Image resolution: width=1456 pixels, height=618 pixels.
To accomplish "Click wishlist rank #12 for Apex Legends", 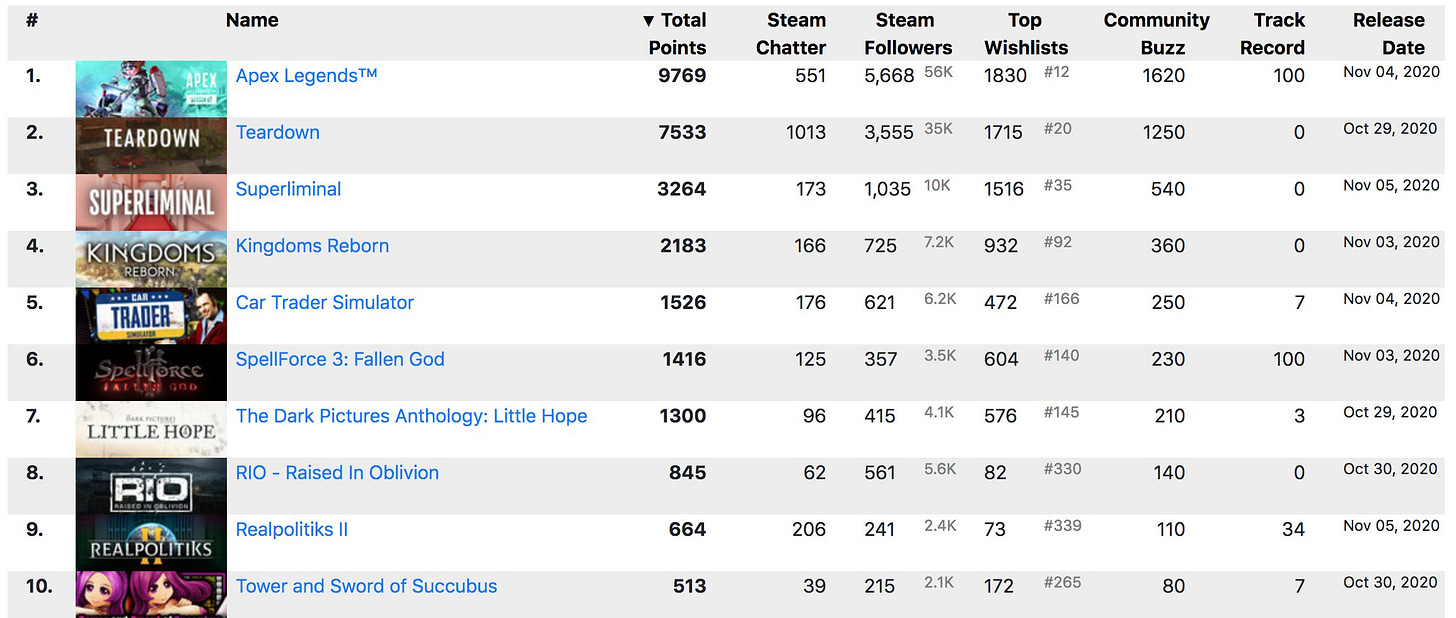I will pyautogui.click(x=1056, y=72).
